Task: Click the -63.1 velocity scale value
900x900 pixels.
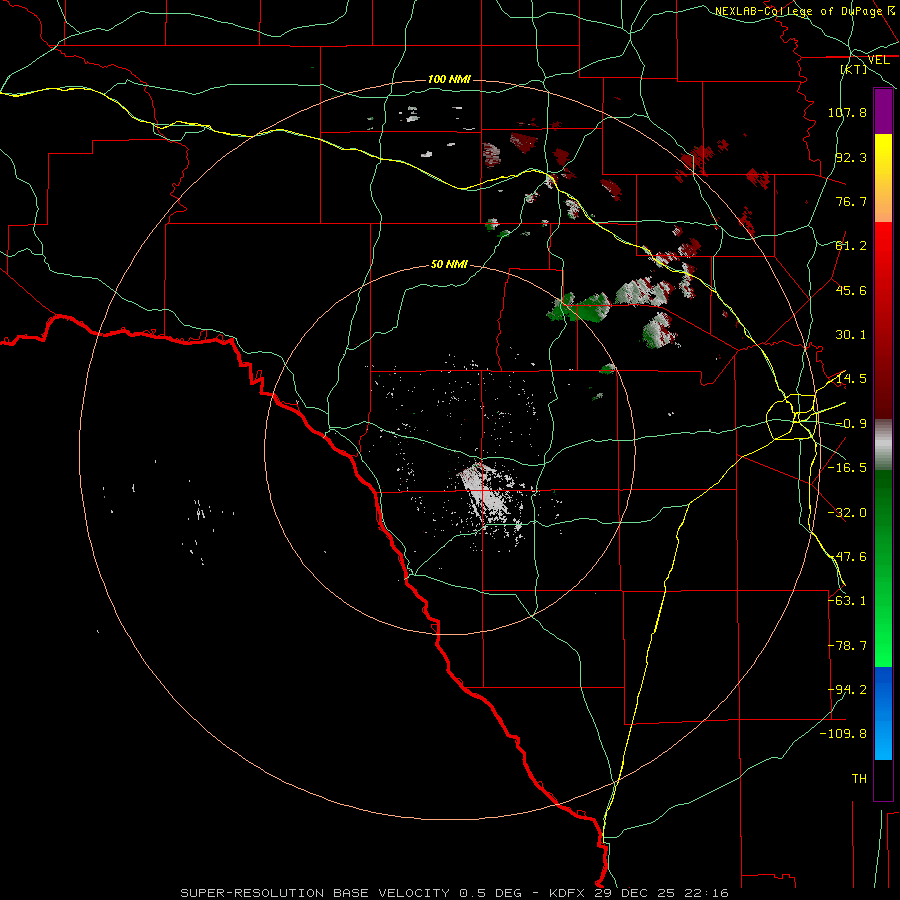Action: [x=847, y=601]
